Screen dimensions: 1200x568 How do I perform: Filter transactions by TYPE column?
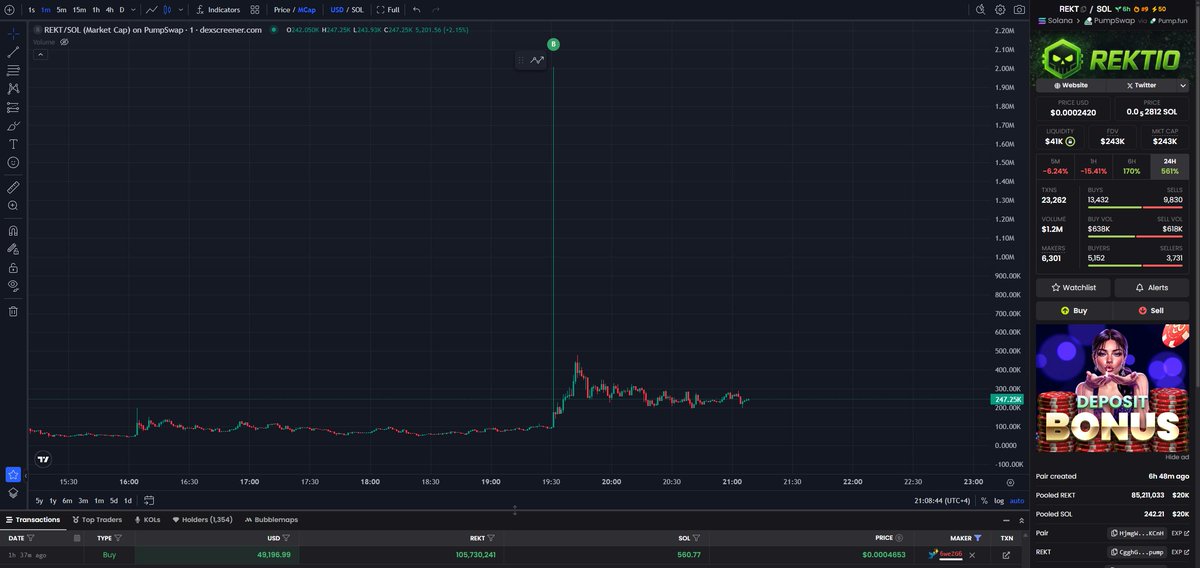click(x=119, y=538)
